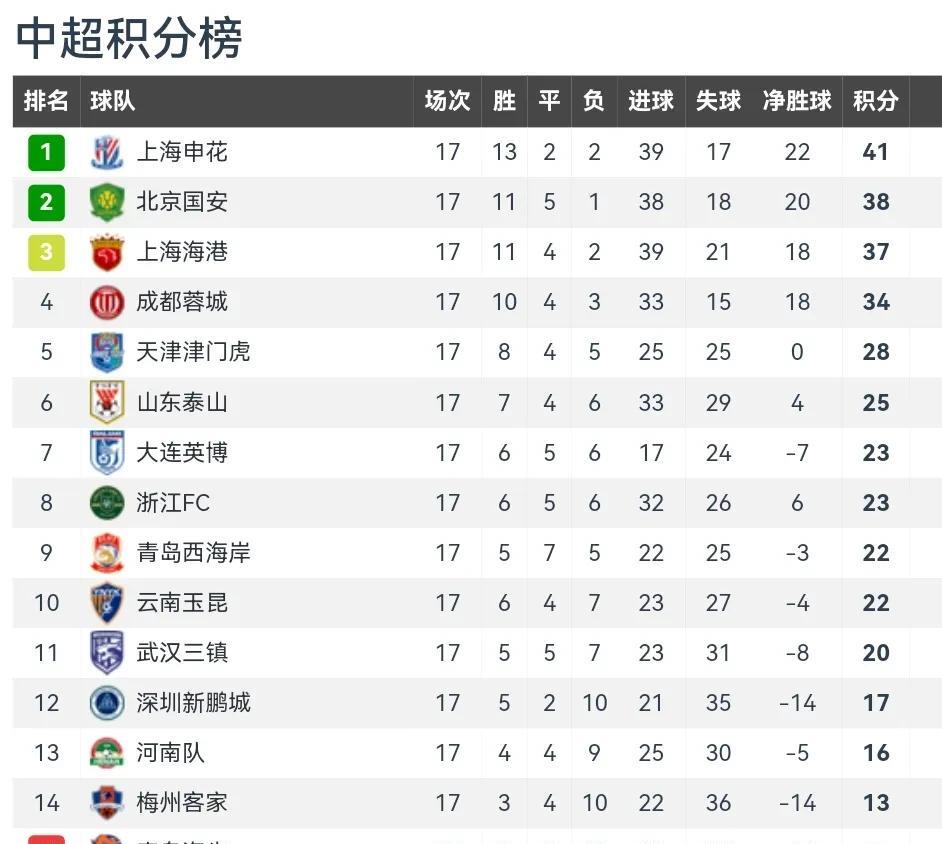Sort table by 积分 points column header

[x=875, y=101]
